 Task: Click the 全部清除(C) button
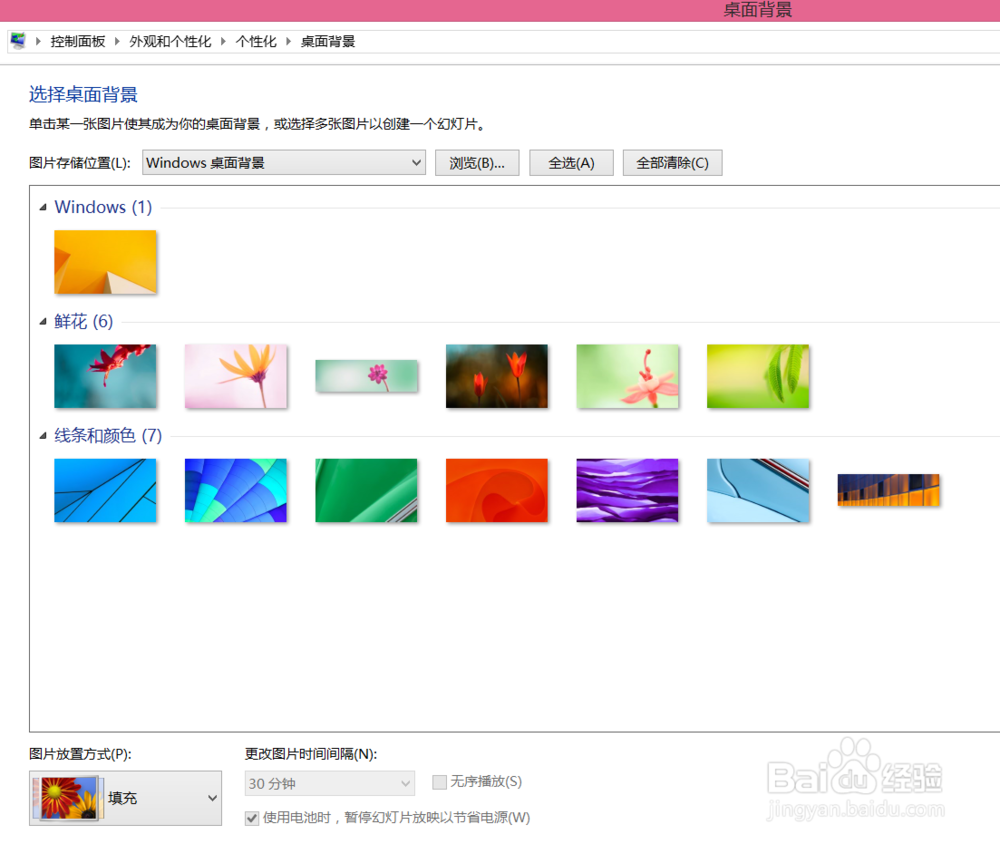[672, 163]
